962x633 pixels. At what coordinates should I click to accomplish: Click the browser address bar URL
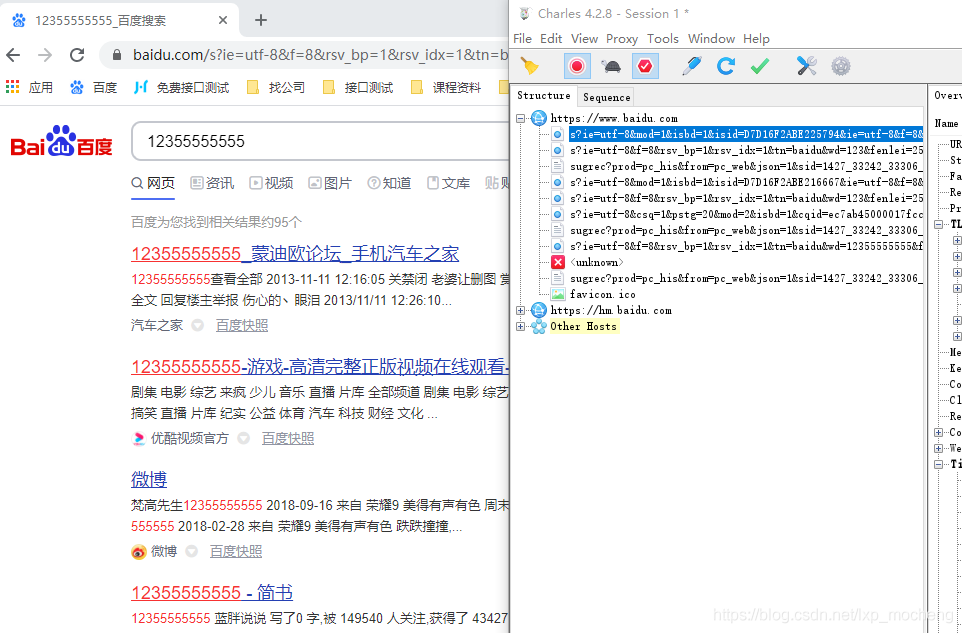[321, 55]
